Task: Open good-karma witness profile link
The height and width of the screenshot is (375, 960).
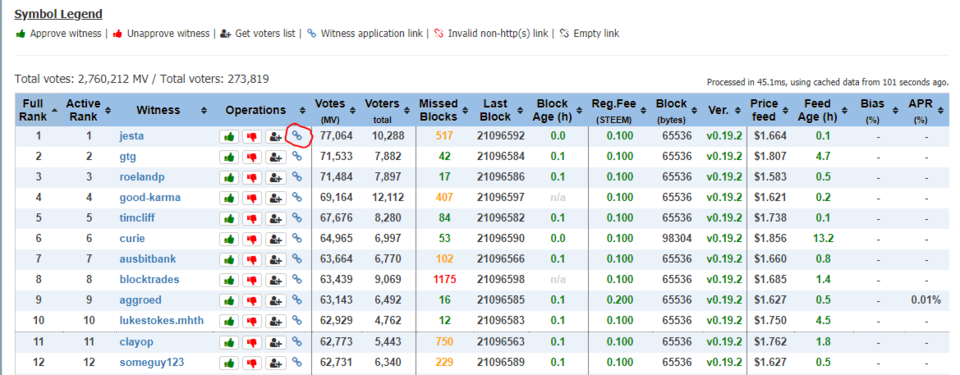Action: click(x=150, y=198)
